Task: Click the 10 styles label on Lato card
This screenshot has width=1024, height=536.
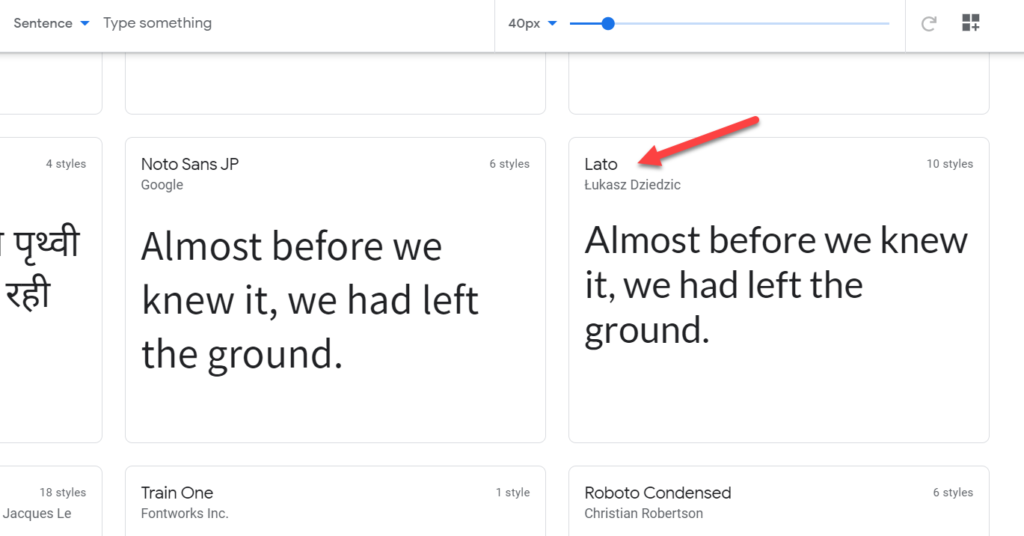Action: (950, 164)
